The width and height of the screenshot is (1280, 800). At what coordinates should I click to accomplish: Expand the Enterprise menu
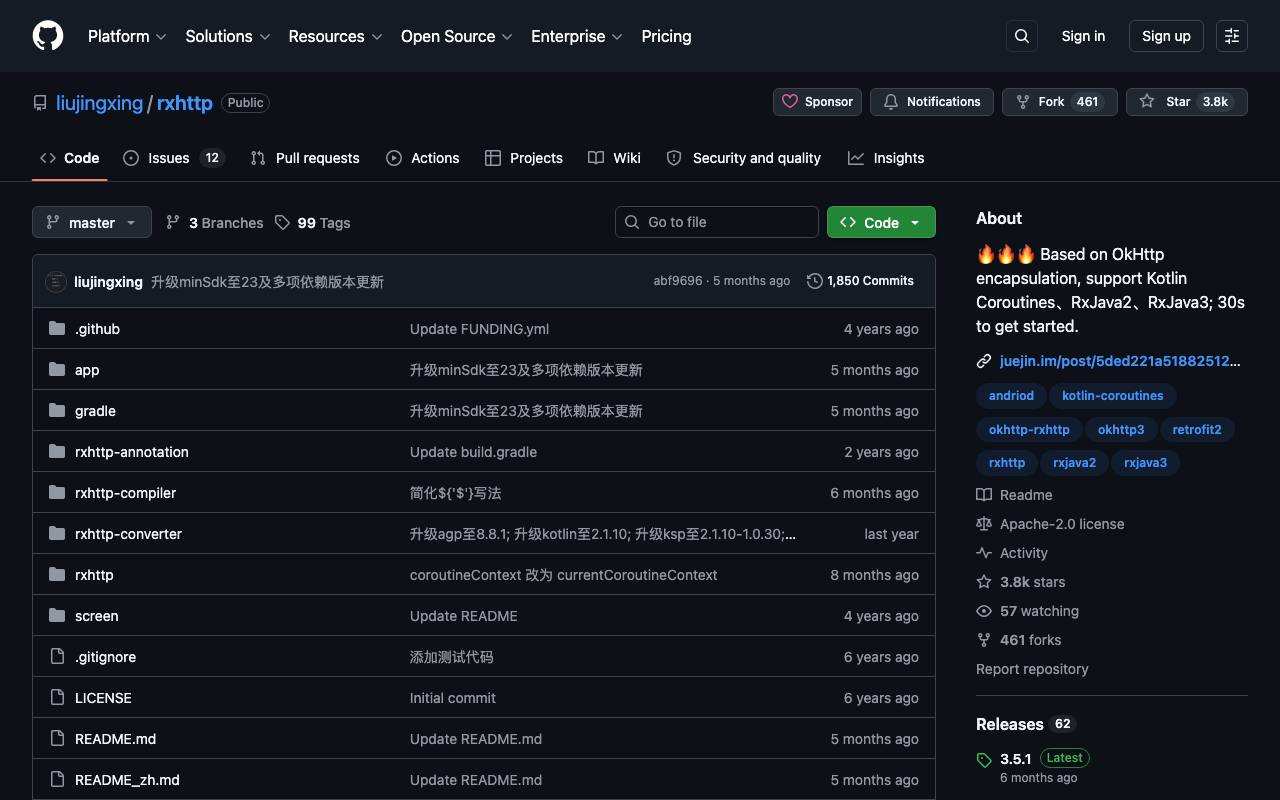pos(577,36)
